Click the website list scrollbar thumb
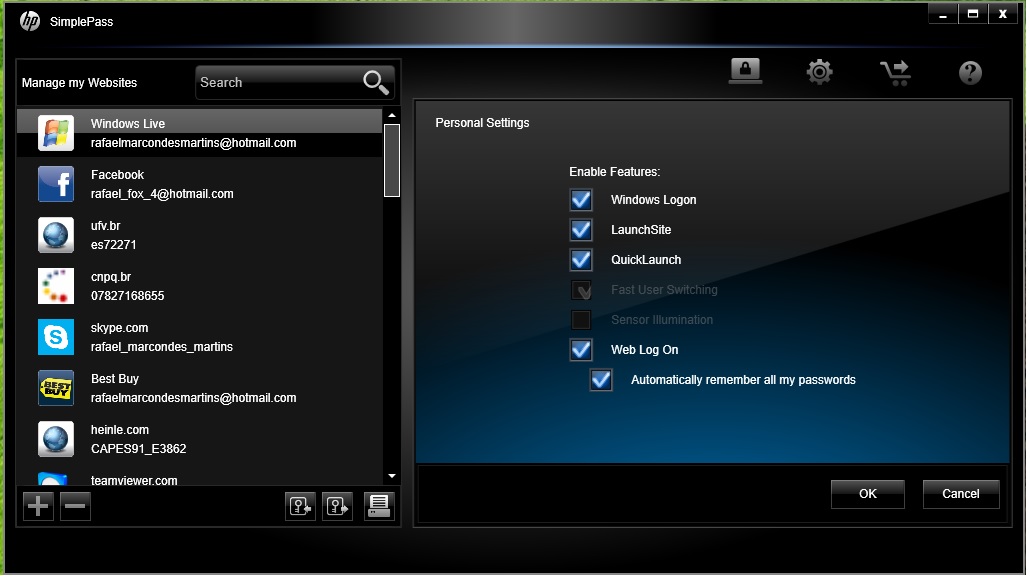Viewport: 1030px width, 576px height. coord(392,160)
